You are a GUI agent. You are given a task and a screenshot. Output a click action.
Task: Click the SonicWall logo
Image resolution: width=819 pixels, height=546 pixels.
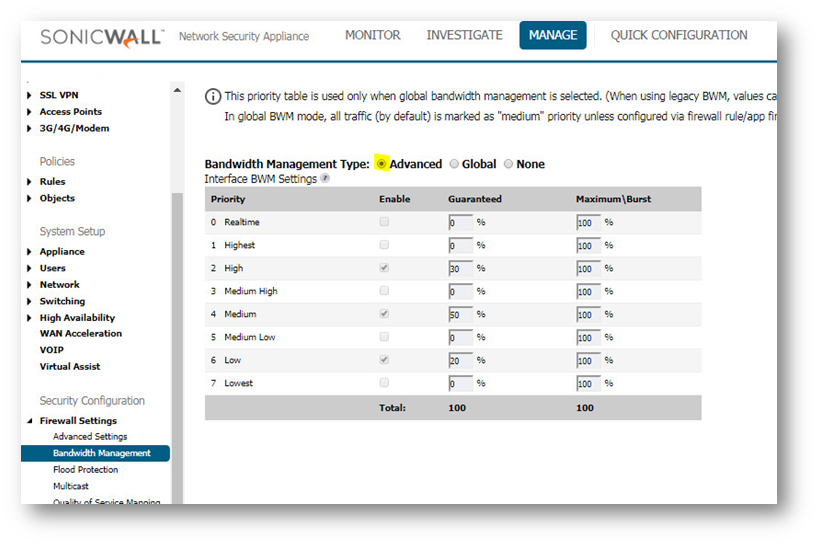101,36
